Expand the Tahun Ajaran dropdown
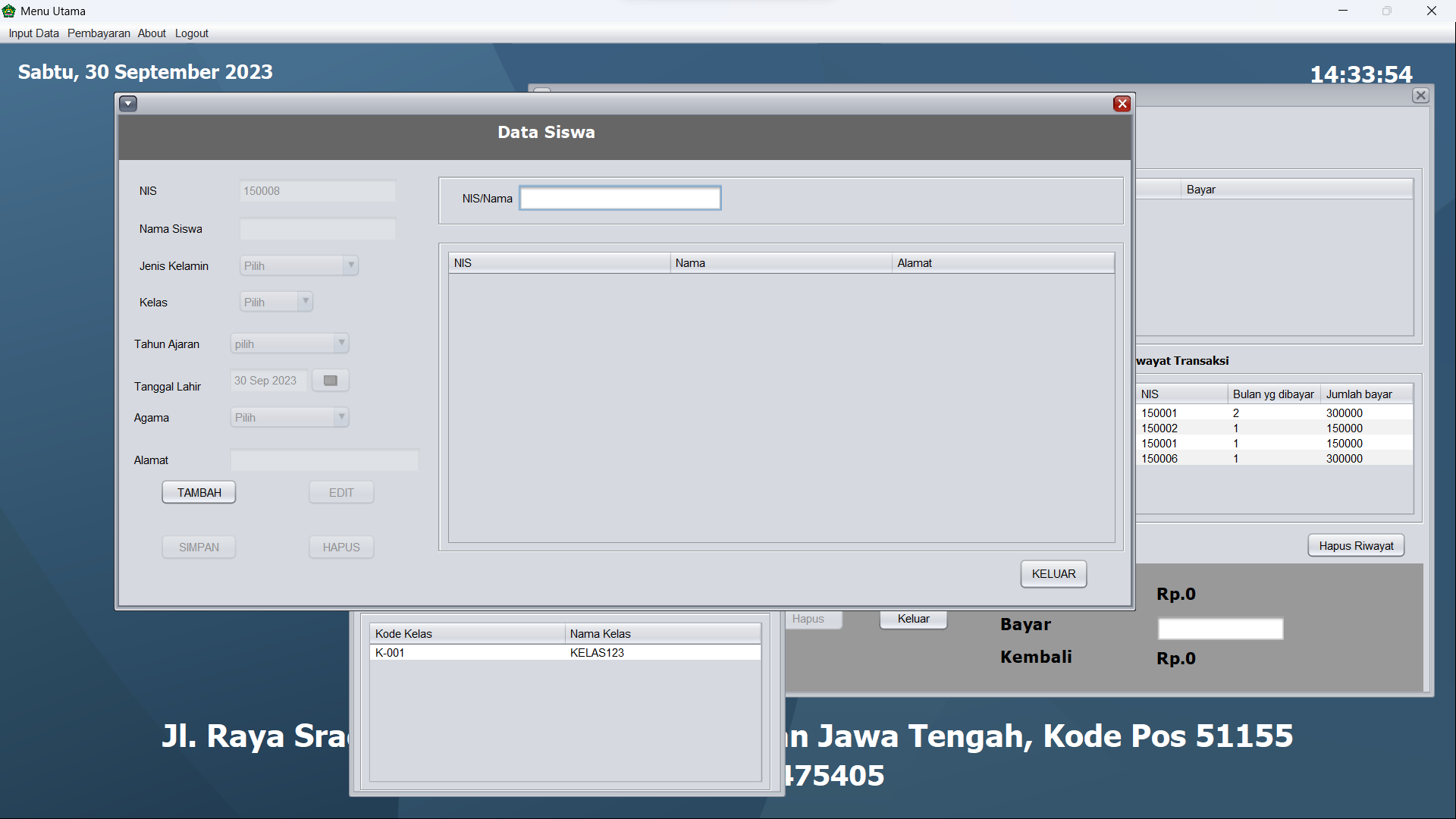The image size is (1456, 819). [x=341, y=344]
